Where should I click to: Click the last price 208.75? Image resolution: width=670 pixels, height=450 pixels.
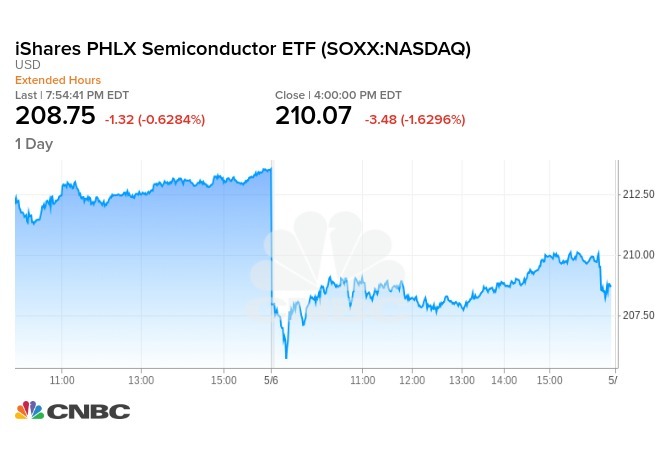(55, 116)
